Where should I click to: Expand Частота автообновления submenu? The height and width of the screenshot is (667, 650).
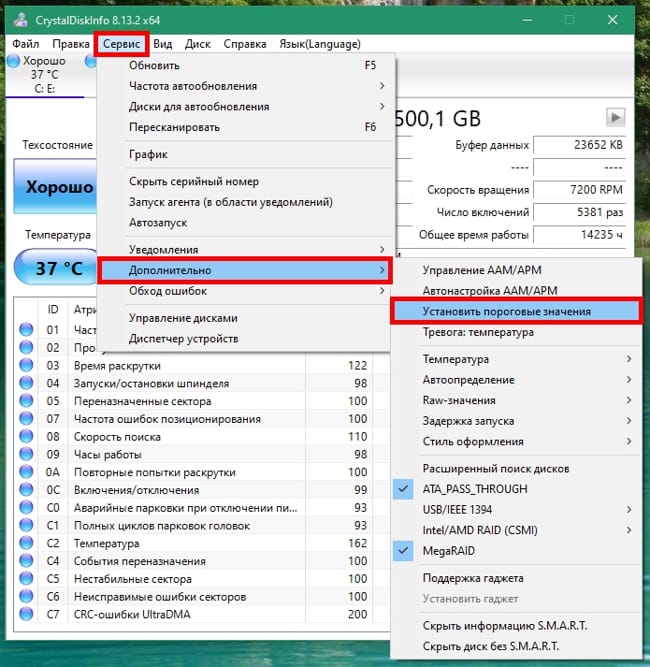(x=244, y=86)
